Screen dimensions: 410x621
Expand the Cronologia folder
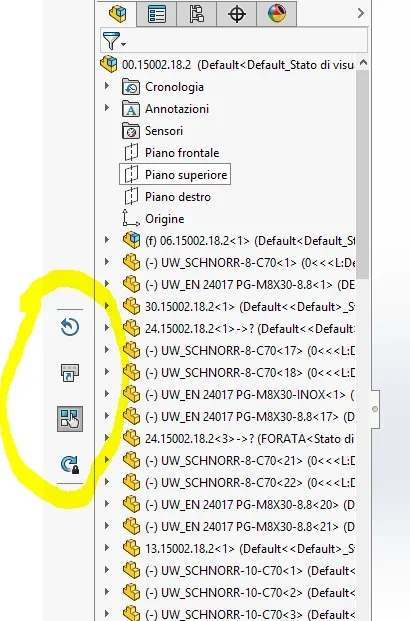click(107, 86)
